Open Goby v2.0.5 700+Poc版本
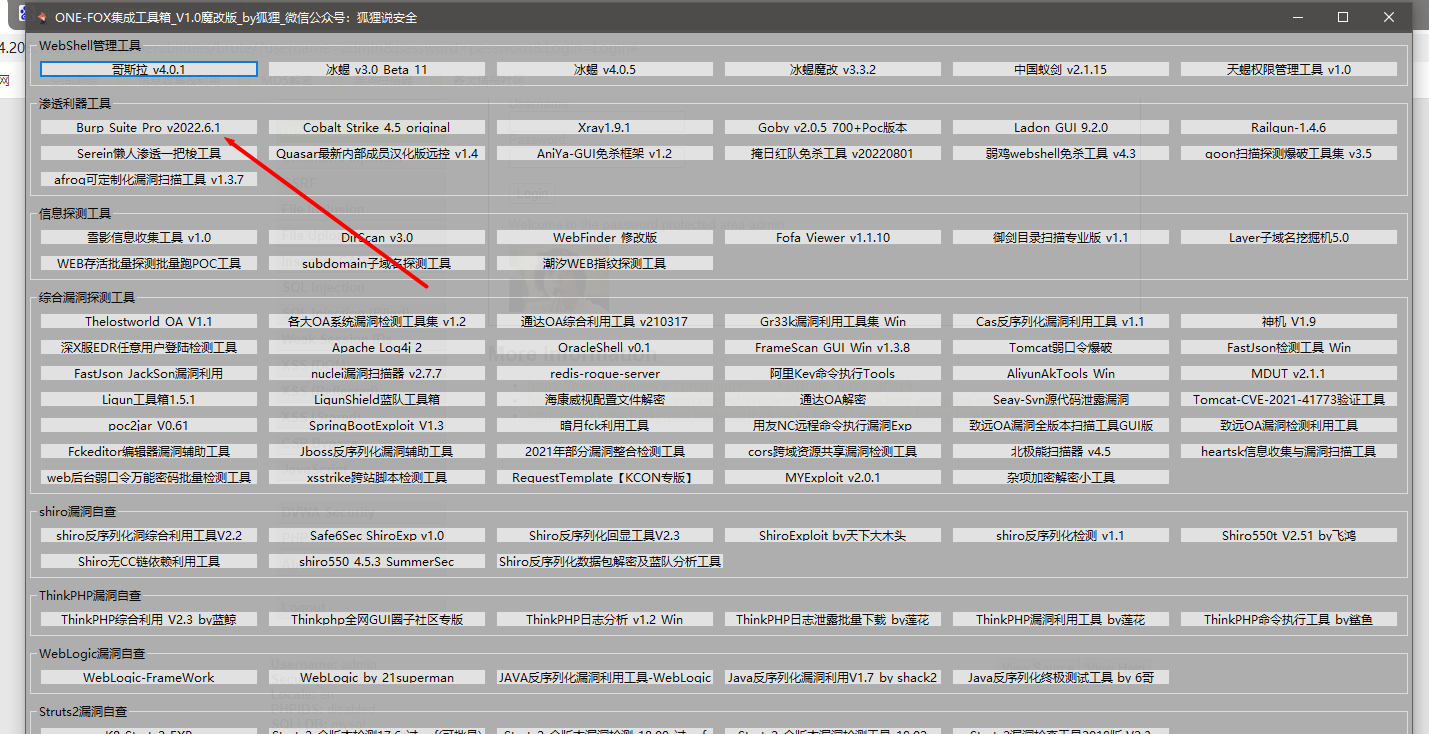This screenshot has width=1429, height=734. (x=833, y=128)
